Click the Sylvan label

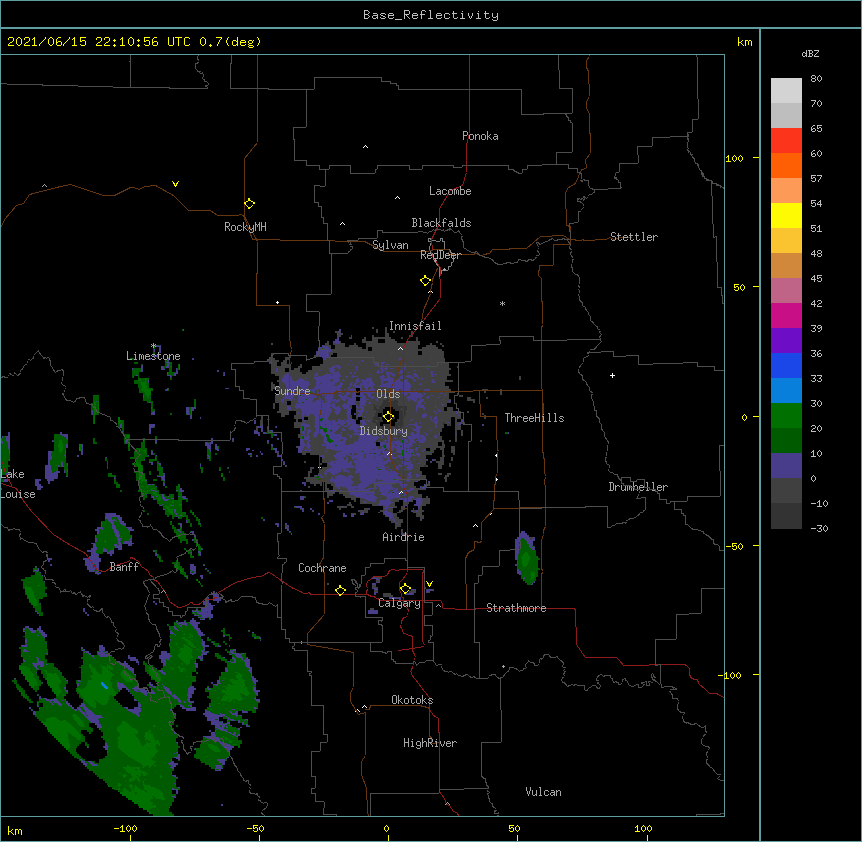[390, 245]
